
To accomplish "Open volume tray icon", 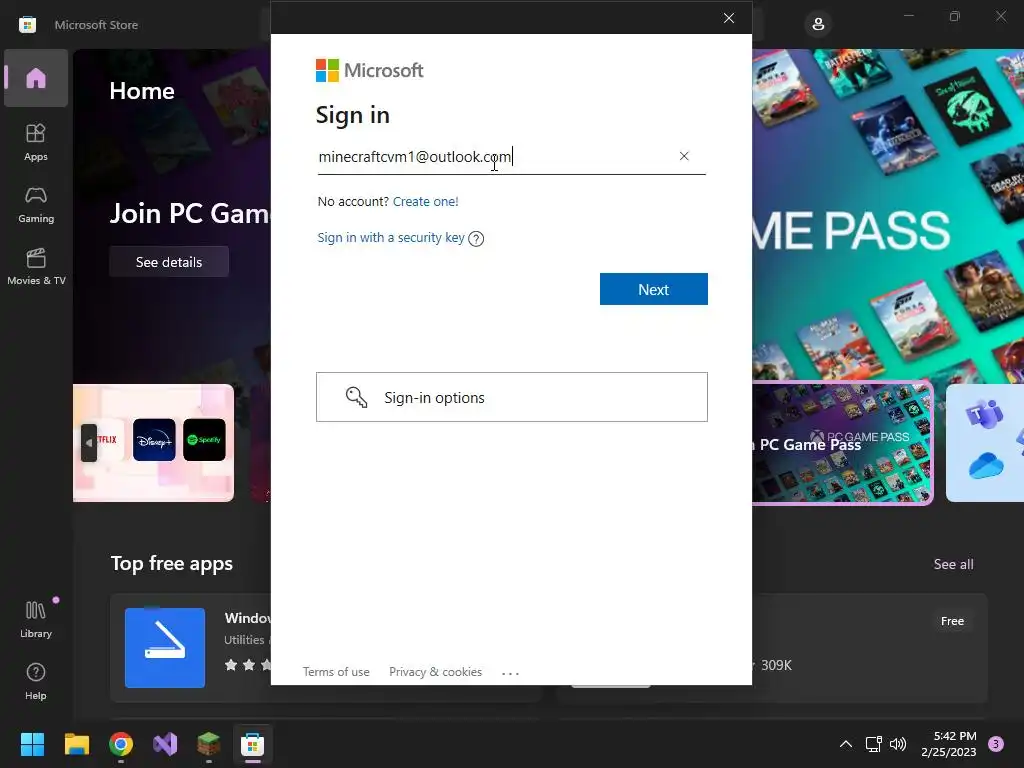I will coord(898,744).
